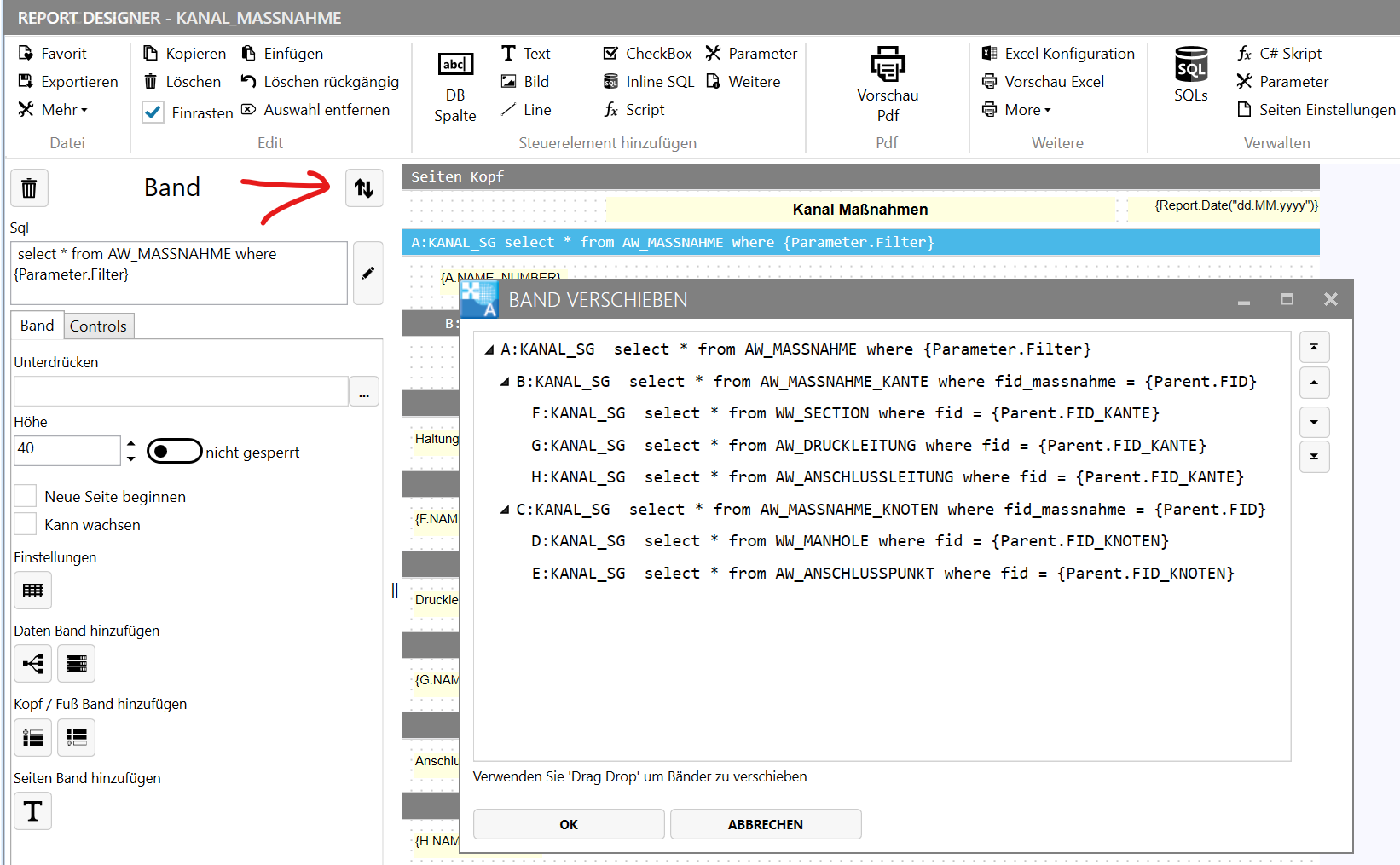Switch to the Controls tab
This screenshot has width=1400, height=865.
[x=98, y=326]
